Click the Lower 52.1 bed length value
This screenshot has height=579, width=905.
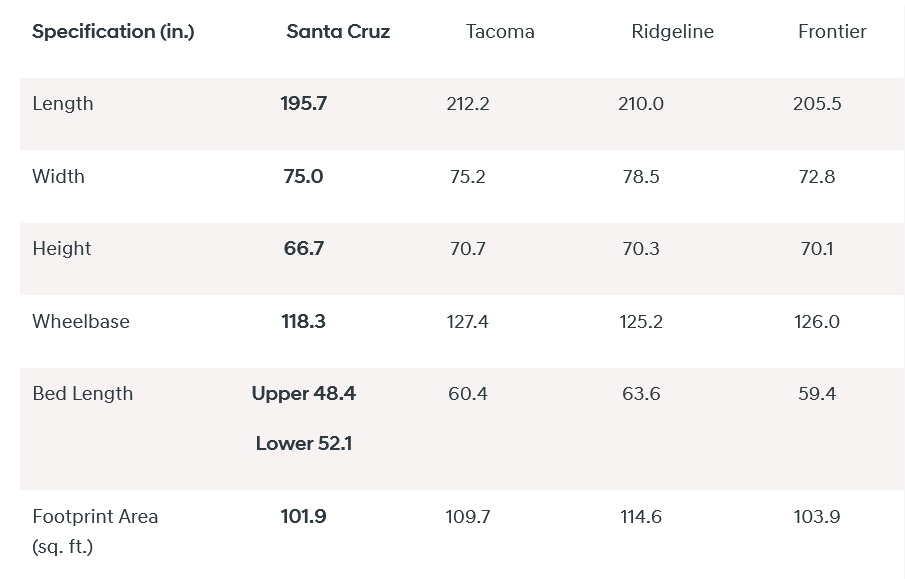coord(303,444)
